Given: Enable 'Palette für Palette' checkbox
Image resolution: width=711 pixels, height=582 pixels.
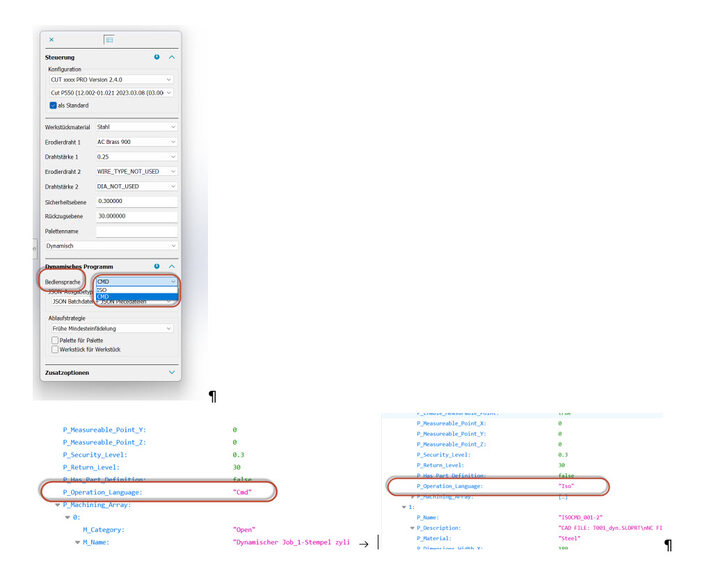Looking at the screenshot, I should click(54, 340).
